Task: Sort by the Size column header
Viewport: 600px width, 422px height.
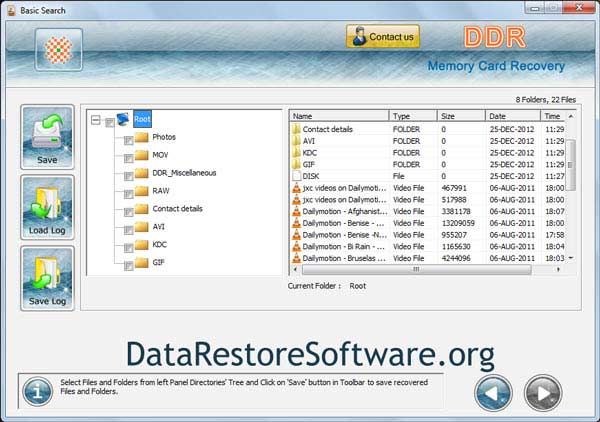Action: tap(461, 116)
